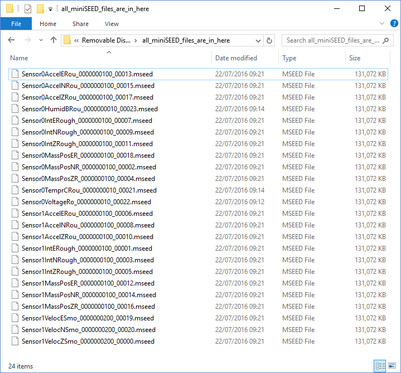Expand the ribbon with the chevron

(382, 23)
